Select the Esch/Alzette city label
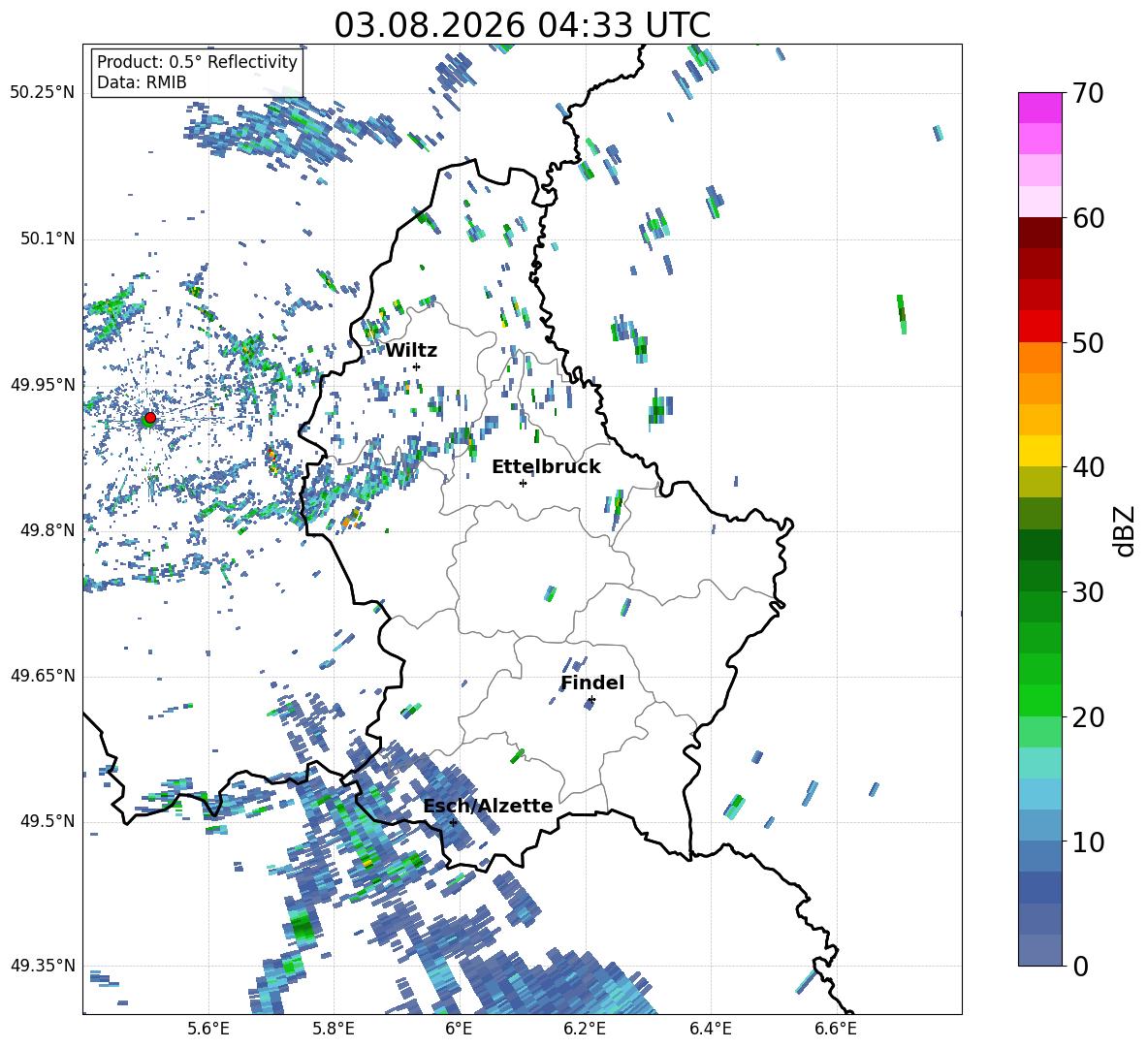This screenshot has width=1148, height=1048. [x=489, y=806]
